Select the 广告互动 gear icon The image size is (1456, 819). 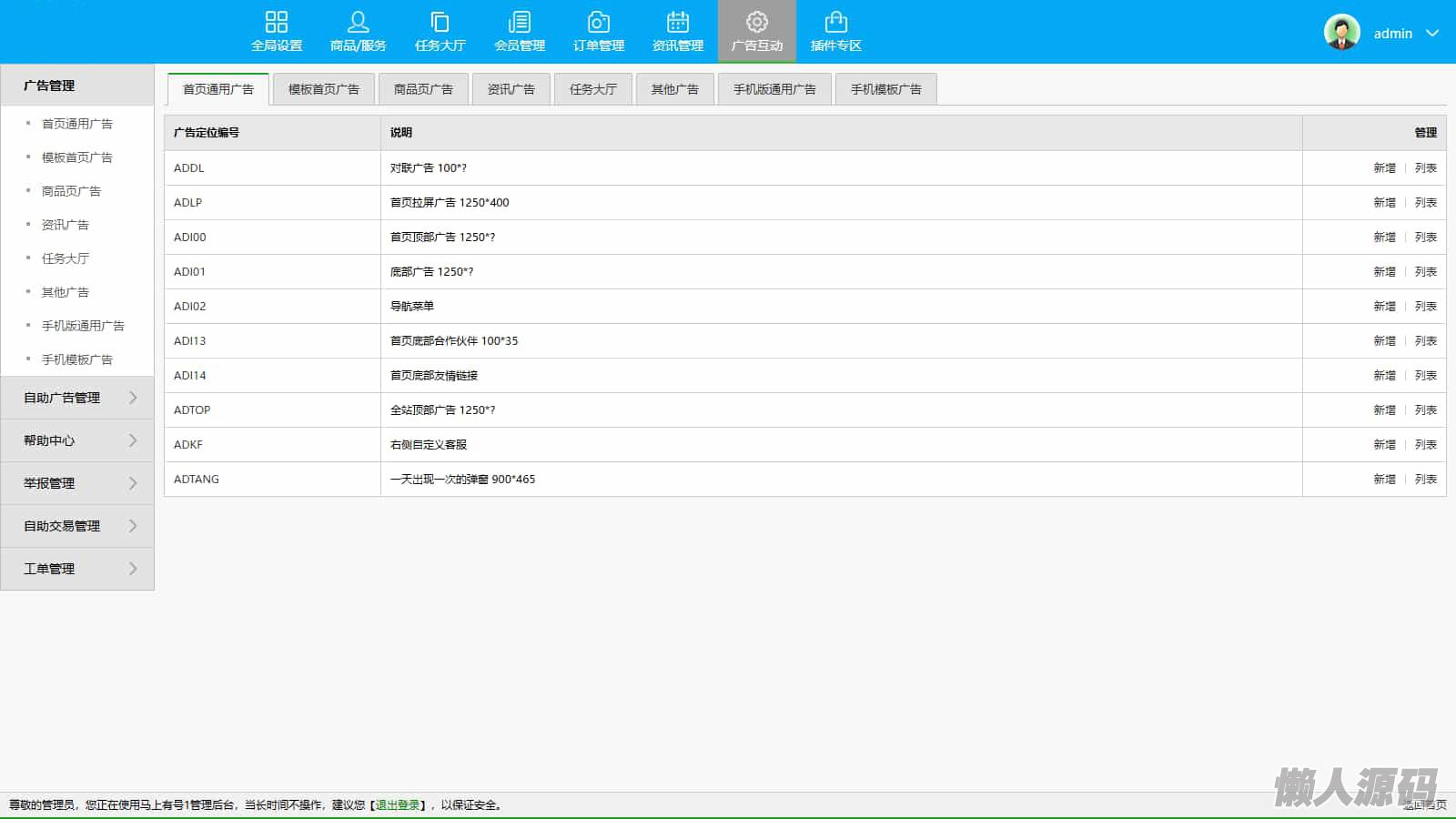tap(757, 22)
